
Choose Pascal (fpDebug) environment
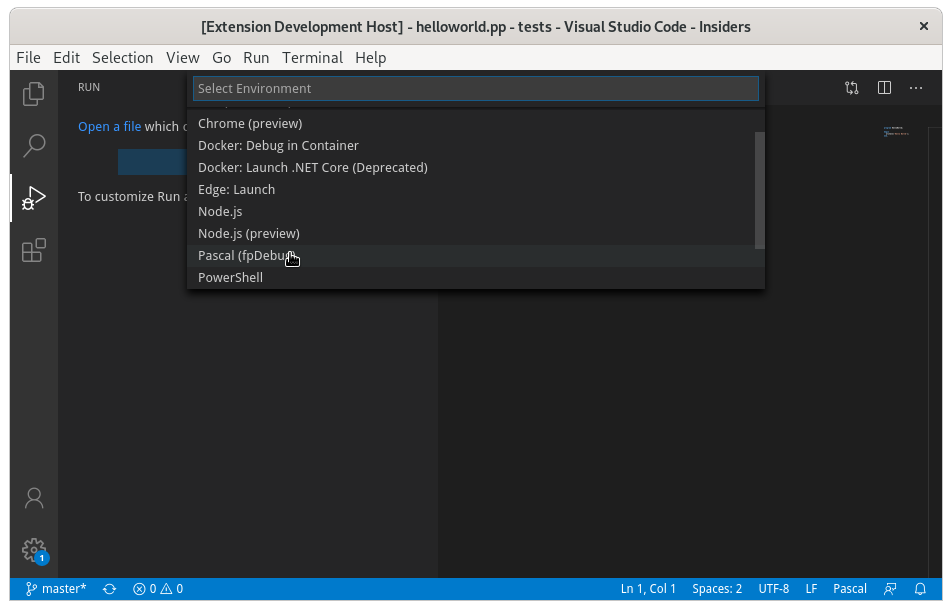point(476,256)
